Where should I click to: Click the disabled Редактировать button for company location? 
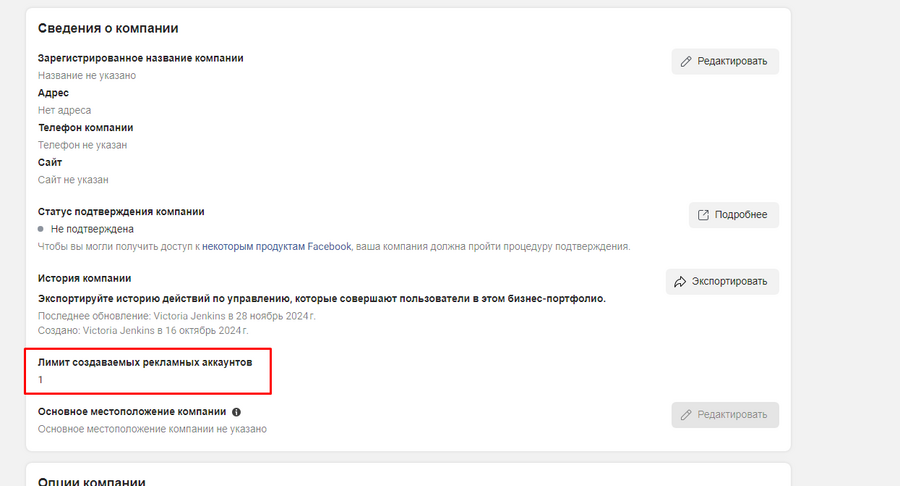click(725, 415)
